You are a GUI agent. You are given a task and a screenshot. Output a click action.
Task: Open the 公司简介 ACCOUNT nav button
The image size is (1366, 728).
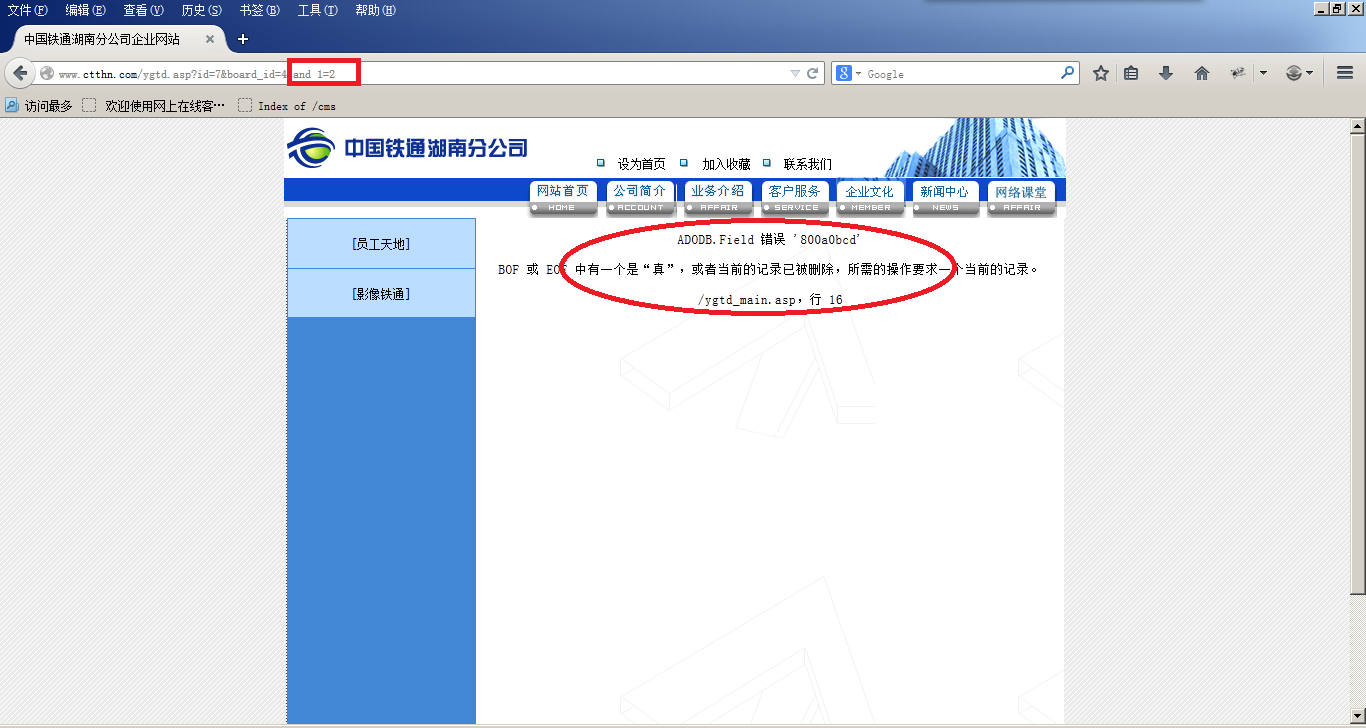640,198
